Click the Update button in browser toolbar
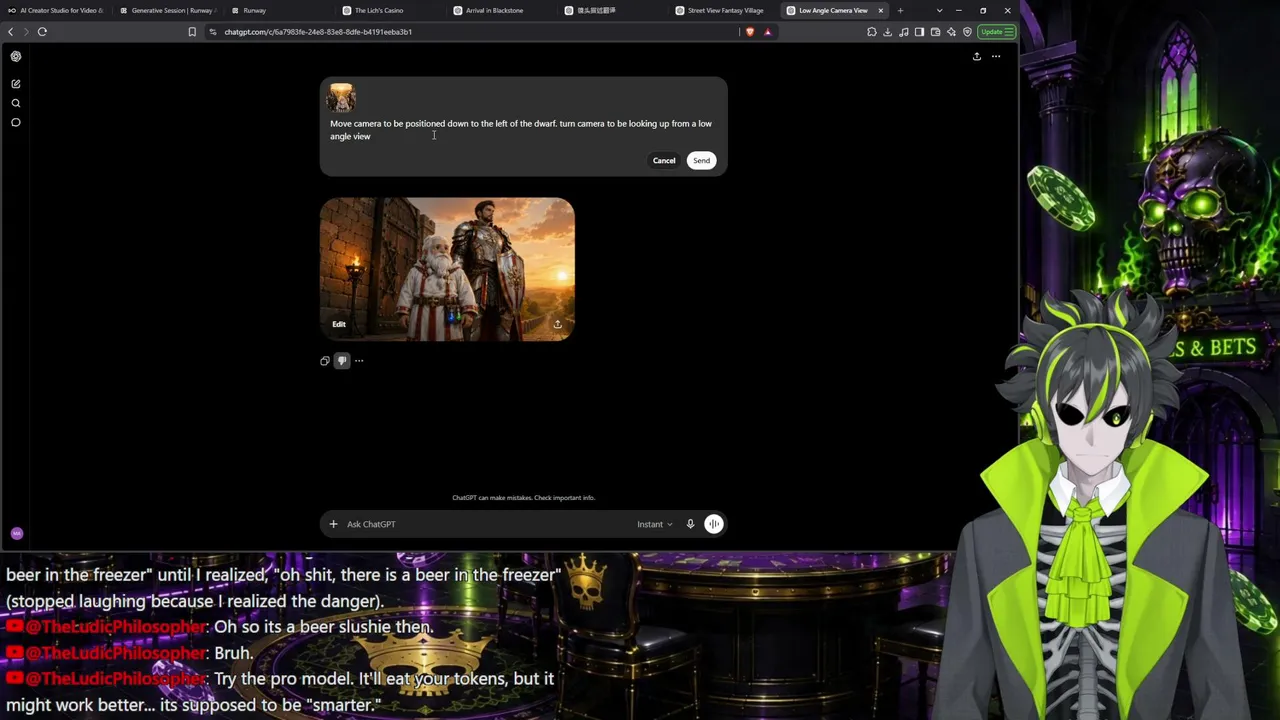 click(997, 32)
